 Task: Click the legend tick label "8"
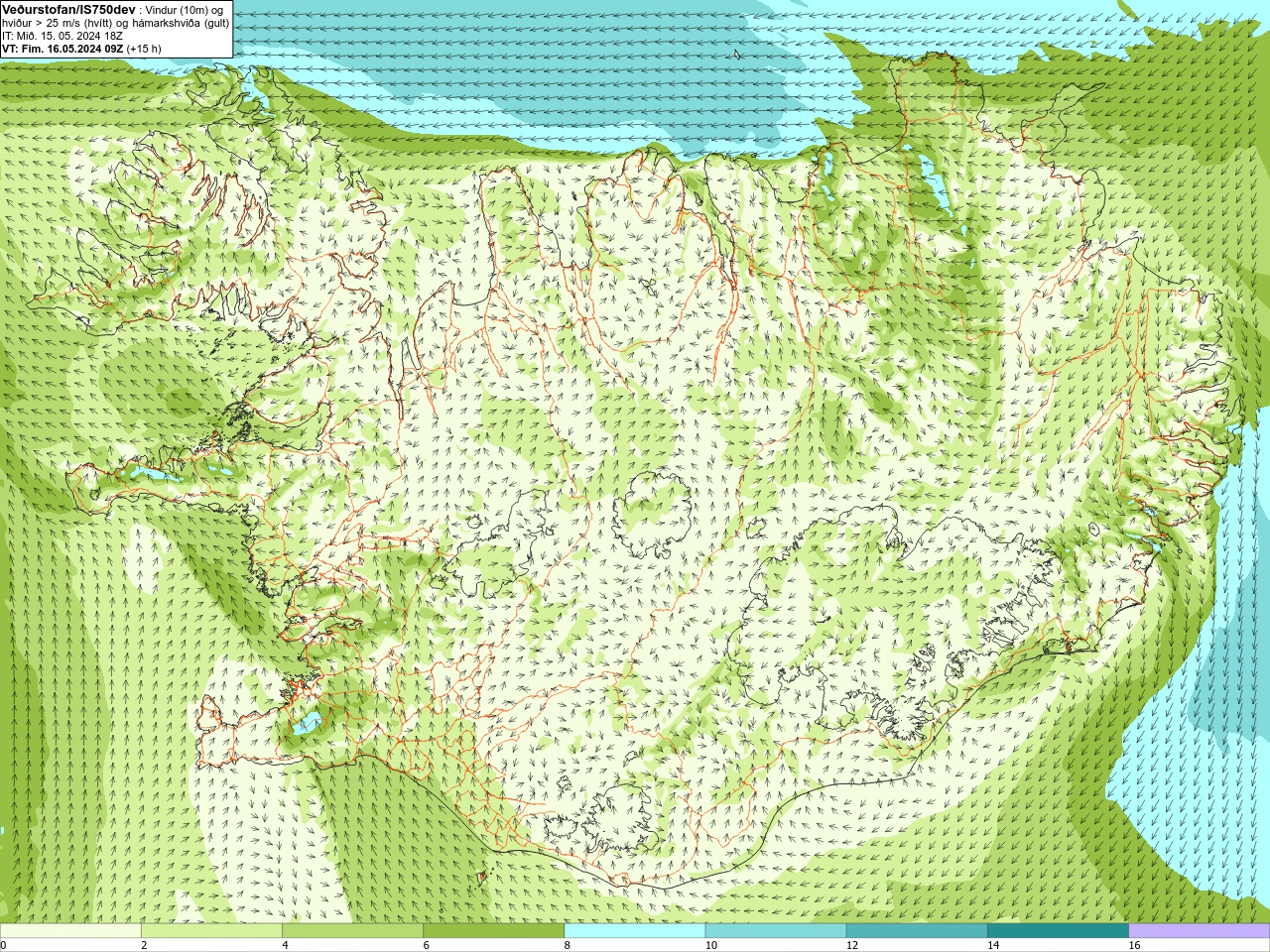tap(567, 945)
